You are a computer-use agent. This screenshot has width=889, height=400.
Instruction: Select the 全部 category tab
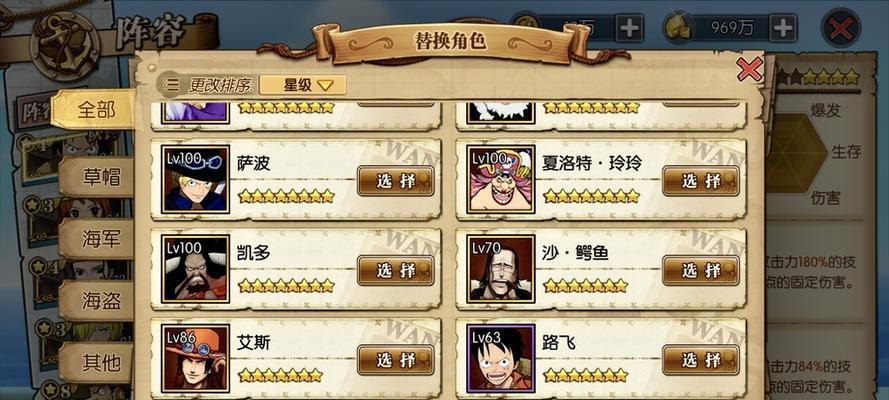point(95,110)
